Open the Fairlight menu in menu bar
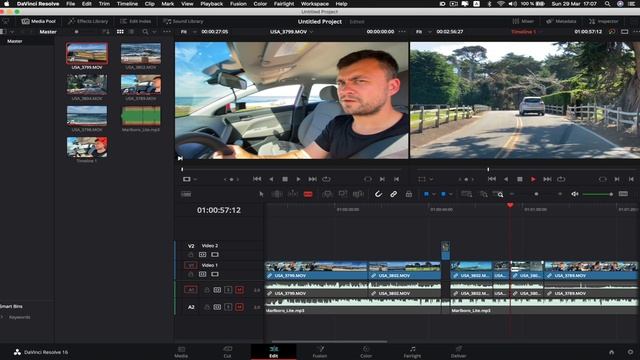The image size is (640, 360). point(284,4)
